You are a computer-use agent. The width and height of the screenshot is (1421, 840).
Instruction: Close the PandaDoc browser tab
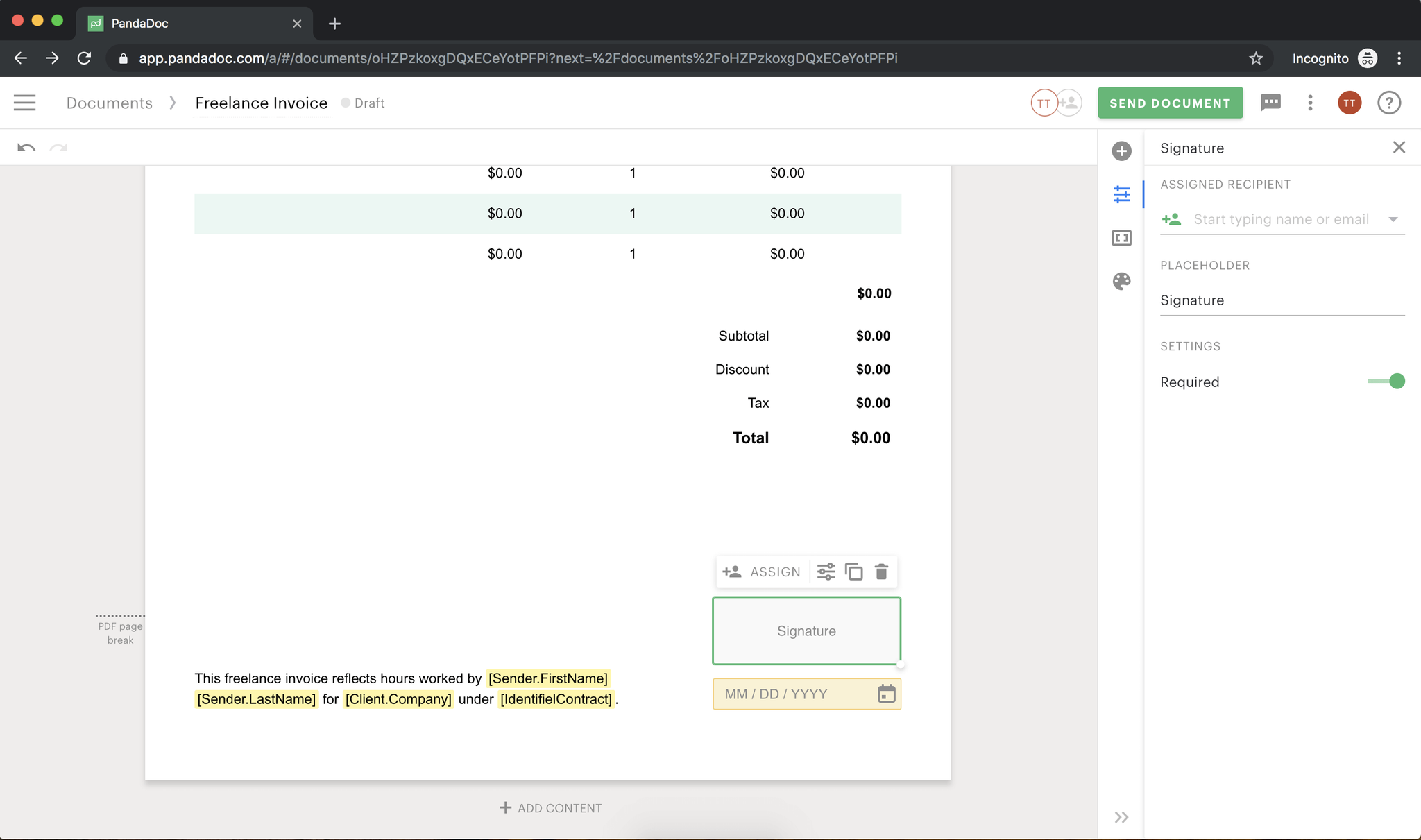pos(297,24)
